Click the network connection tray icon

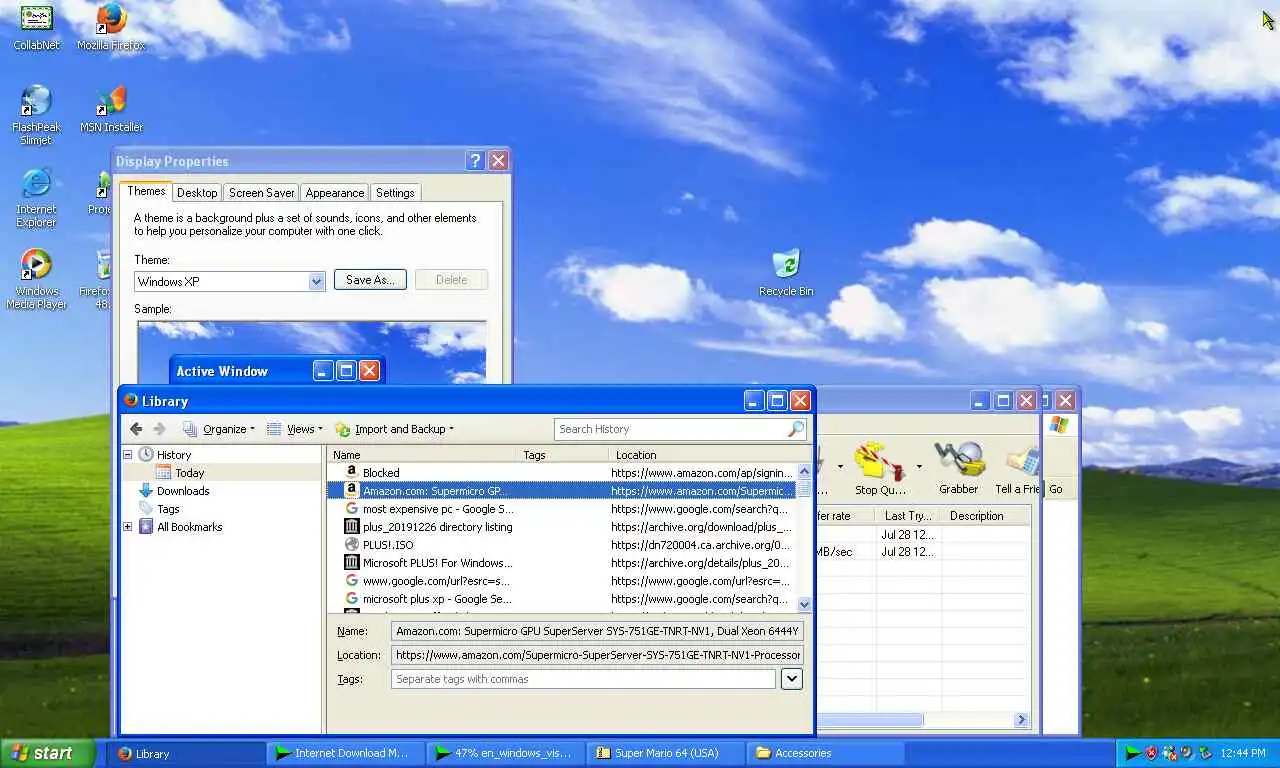coord(1169,753)
